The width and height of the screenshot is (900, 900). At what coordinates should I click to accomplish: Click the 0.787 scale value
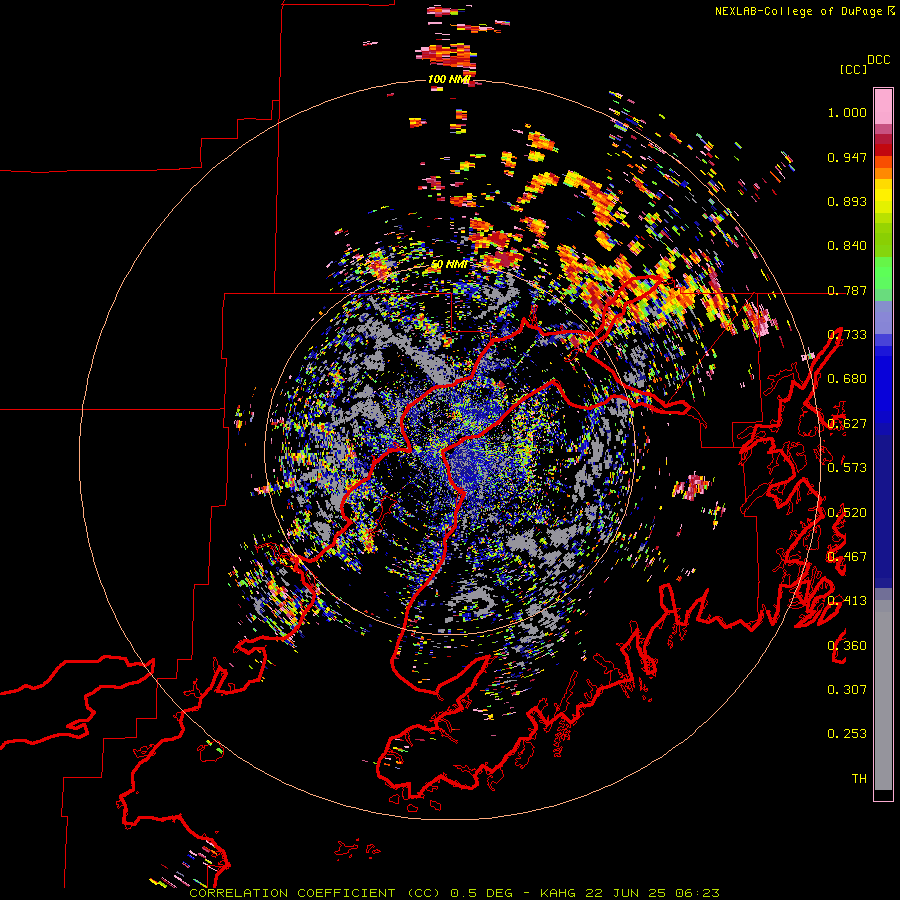tap(847, 290)
